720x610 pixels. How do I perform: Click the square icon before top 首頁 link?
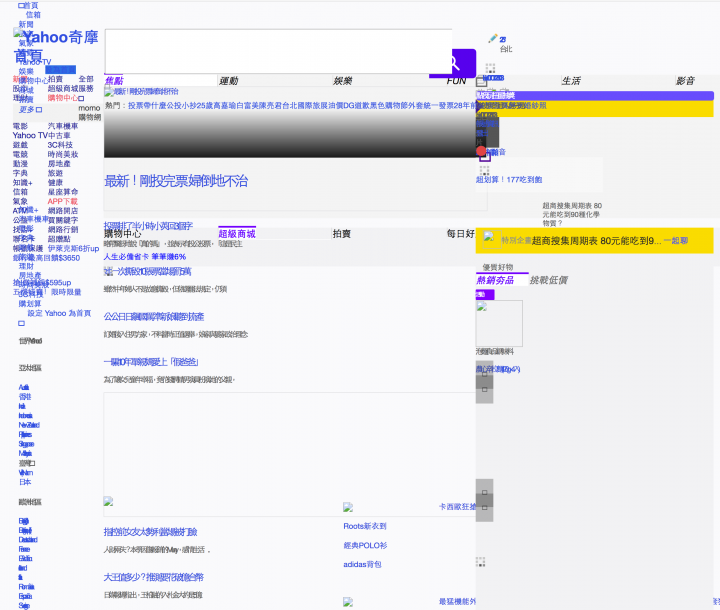(x=21, y=6)
